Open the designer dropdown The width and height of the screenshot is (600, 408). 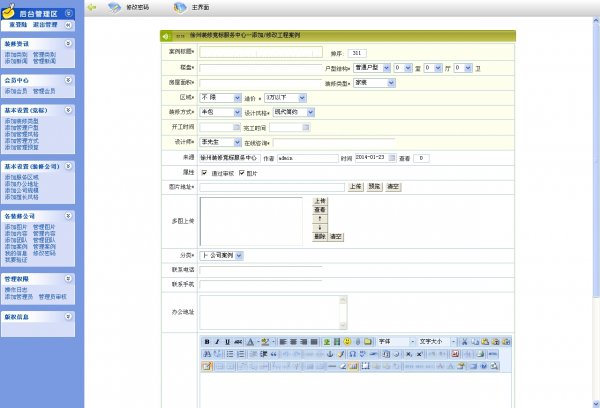(220, 142)
